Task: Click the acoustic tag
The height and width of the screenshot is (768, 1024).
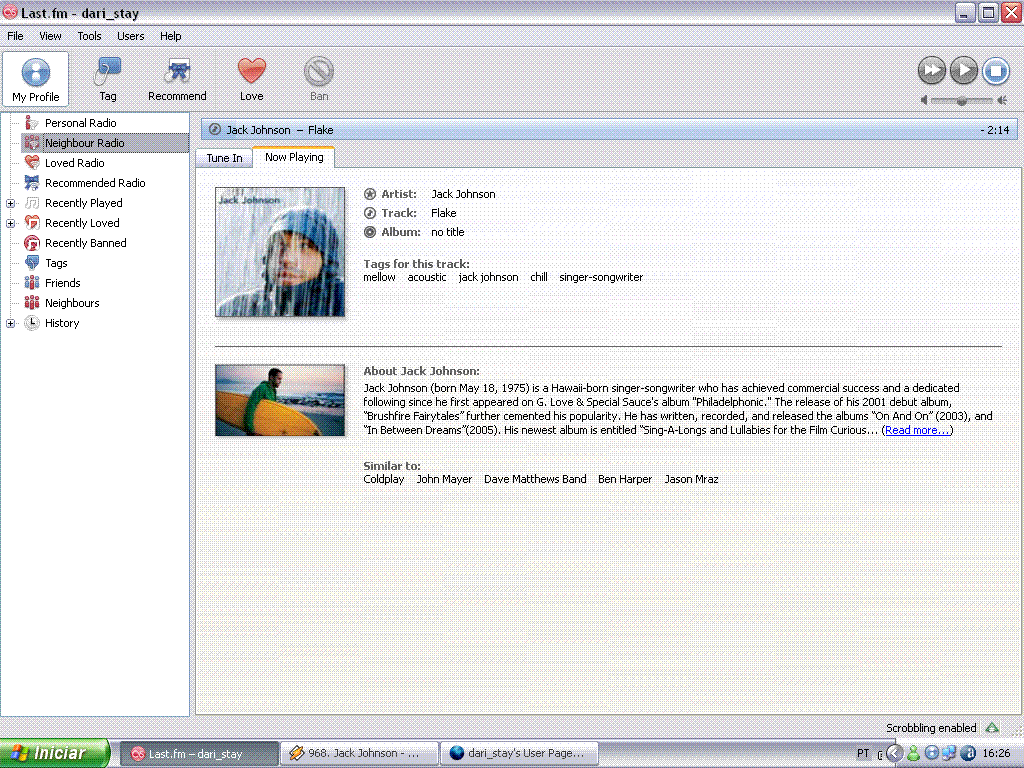Action: 427,277
